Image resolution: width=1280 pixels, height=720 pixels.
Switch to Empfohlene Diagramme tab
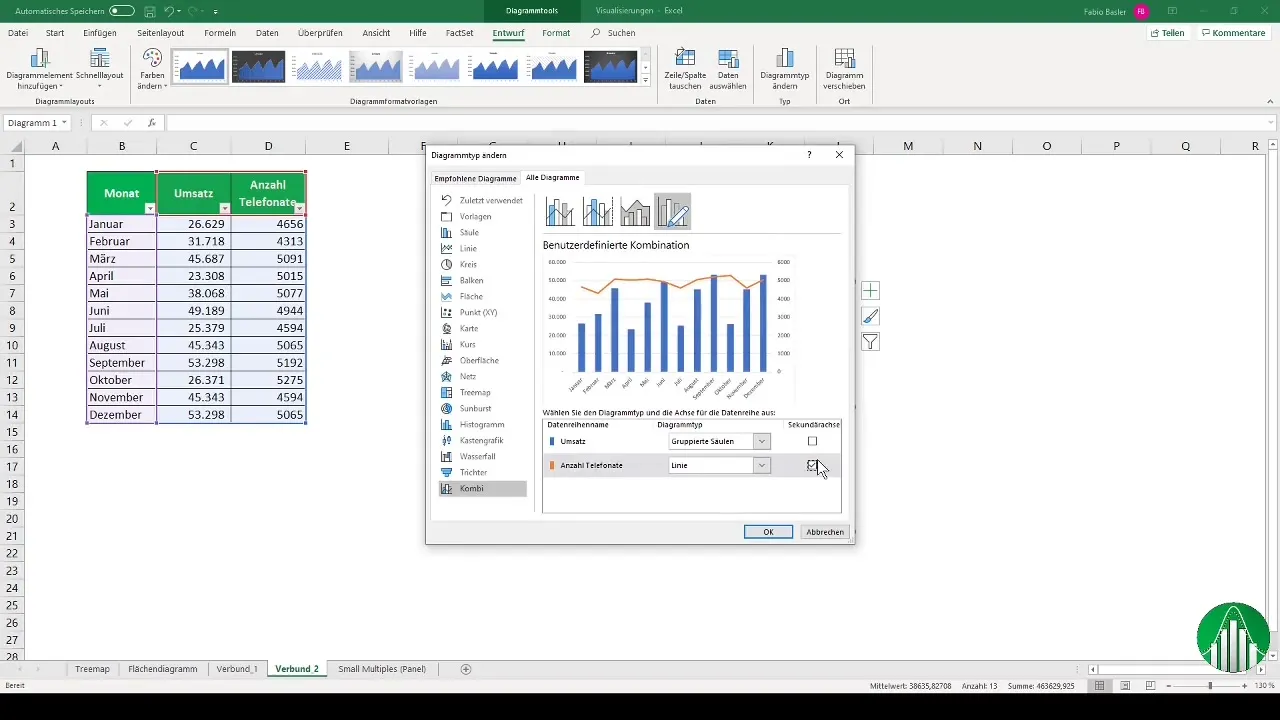(x=475, y=178)
